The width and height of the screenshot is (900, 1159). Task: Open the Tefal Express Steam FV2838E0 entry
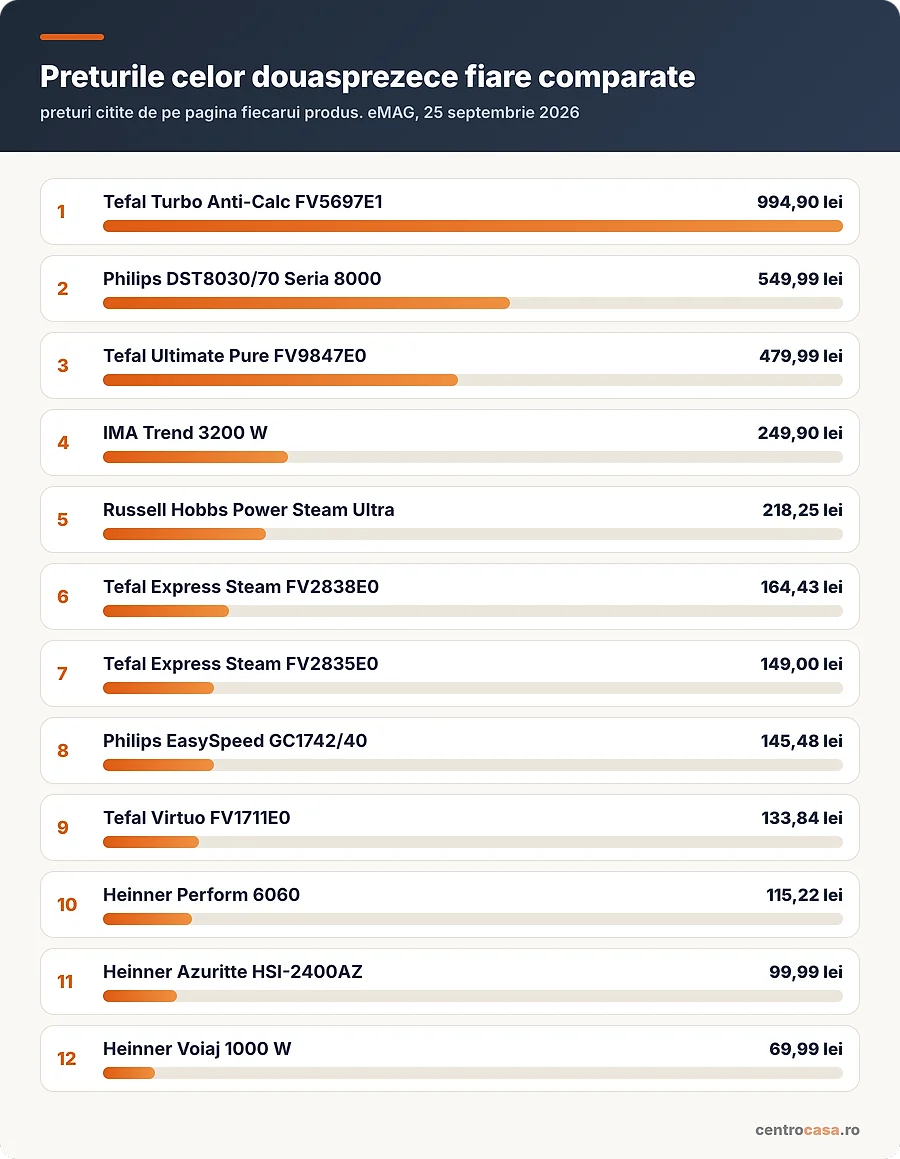[449, 597]
